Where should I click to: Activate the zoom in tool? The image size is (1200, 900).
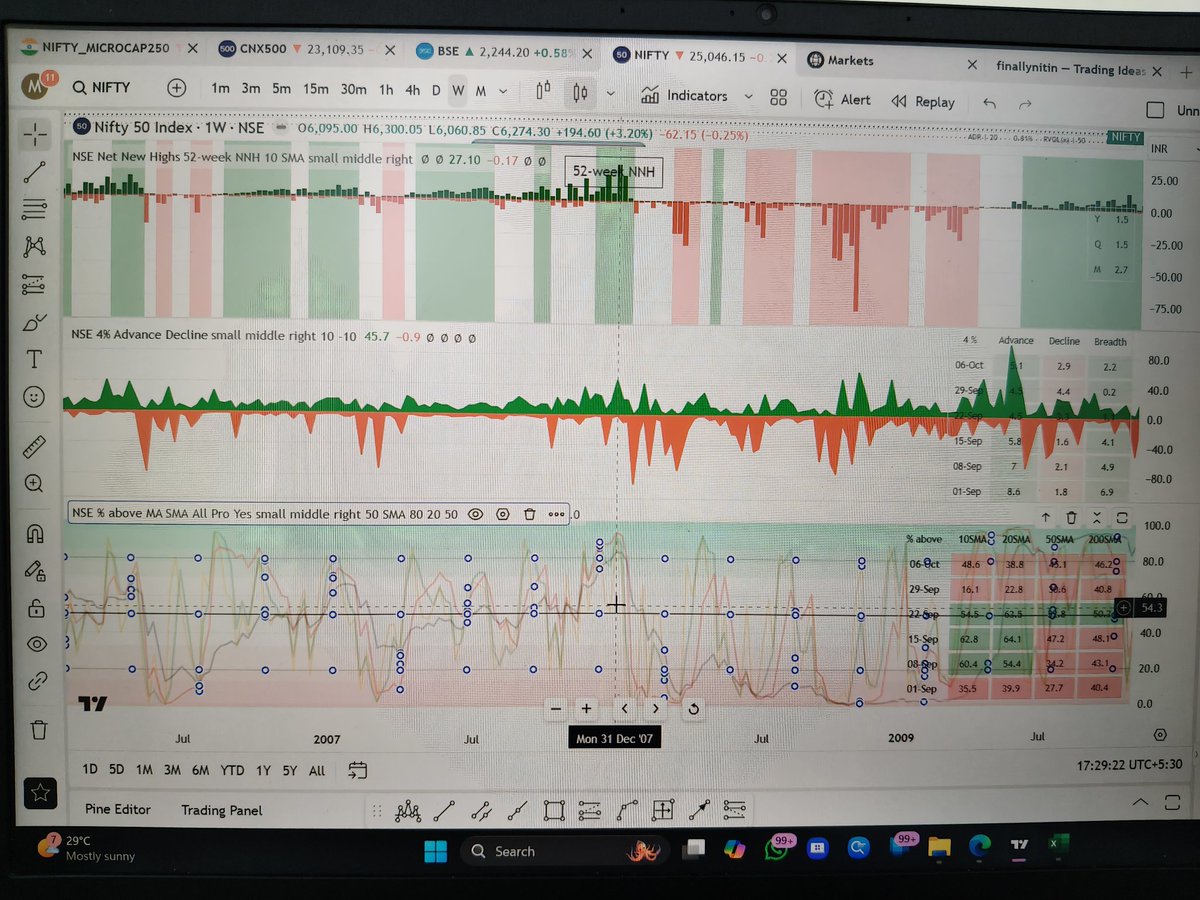click(x=35, y=483)
